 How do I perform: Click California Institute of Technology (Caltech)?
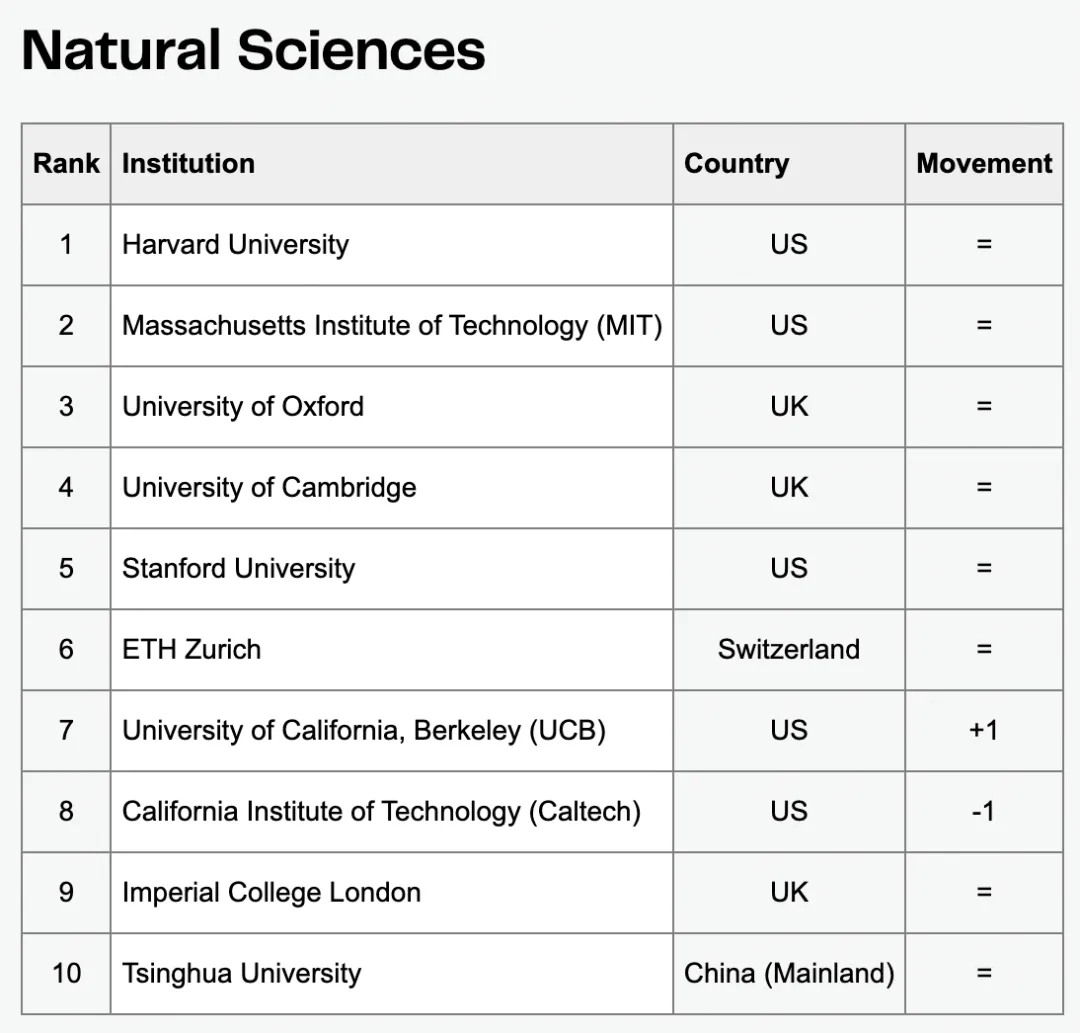coord(381,812)
